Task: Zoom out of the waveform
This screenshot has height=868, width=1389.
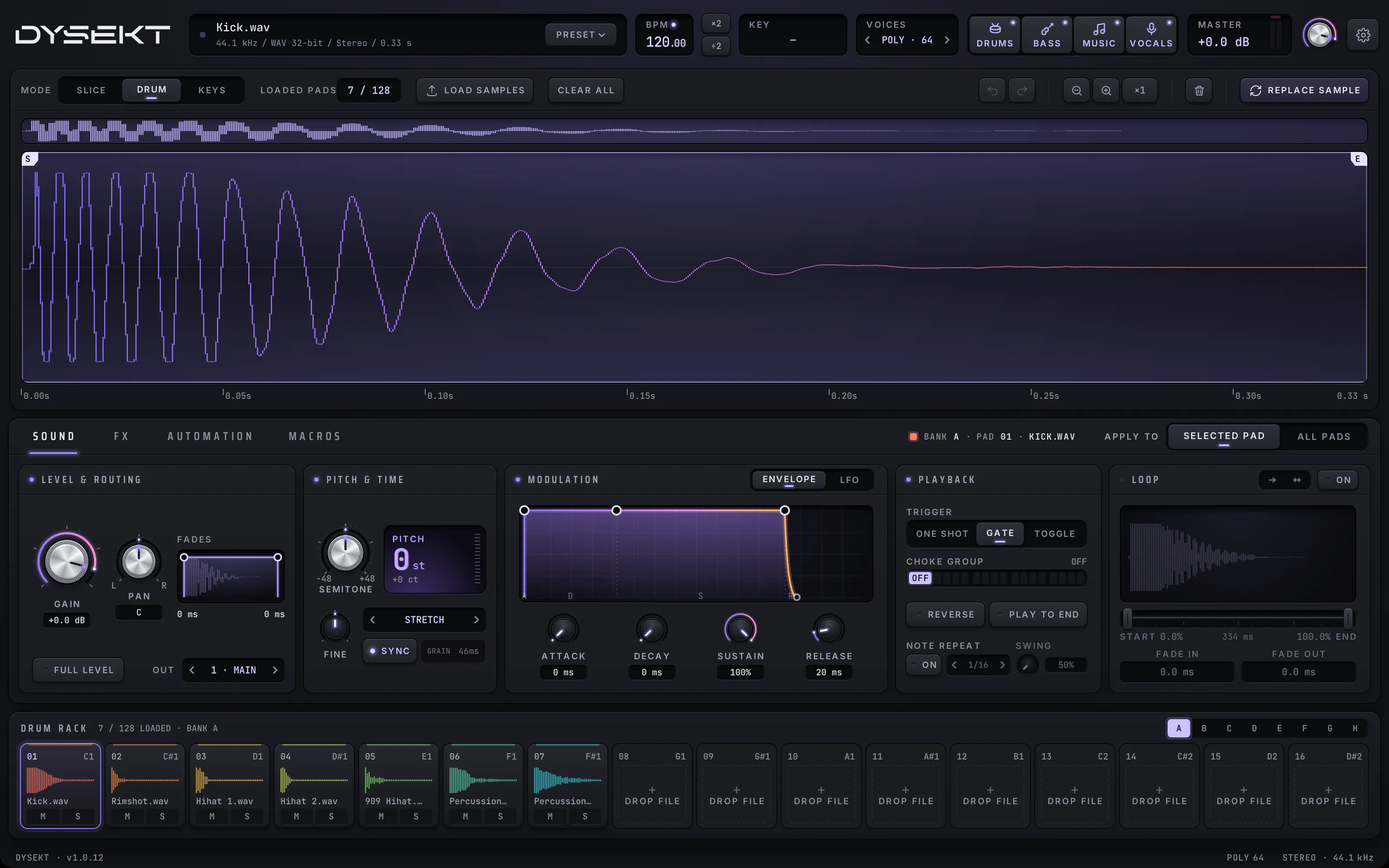Action: point(1076,90)
